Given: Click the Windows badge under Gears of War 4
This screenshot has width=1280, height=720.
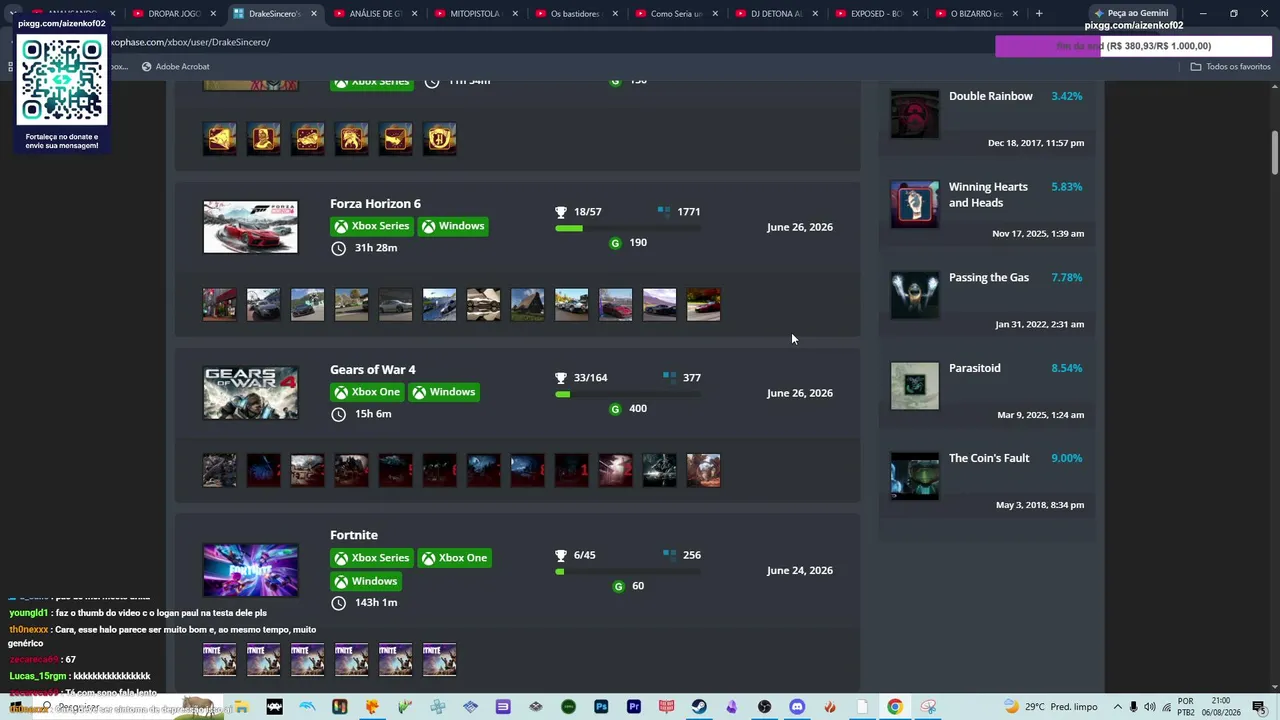Looking at the screenshot, I should pos(444,392).
